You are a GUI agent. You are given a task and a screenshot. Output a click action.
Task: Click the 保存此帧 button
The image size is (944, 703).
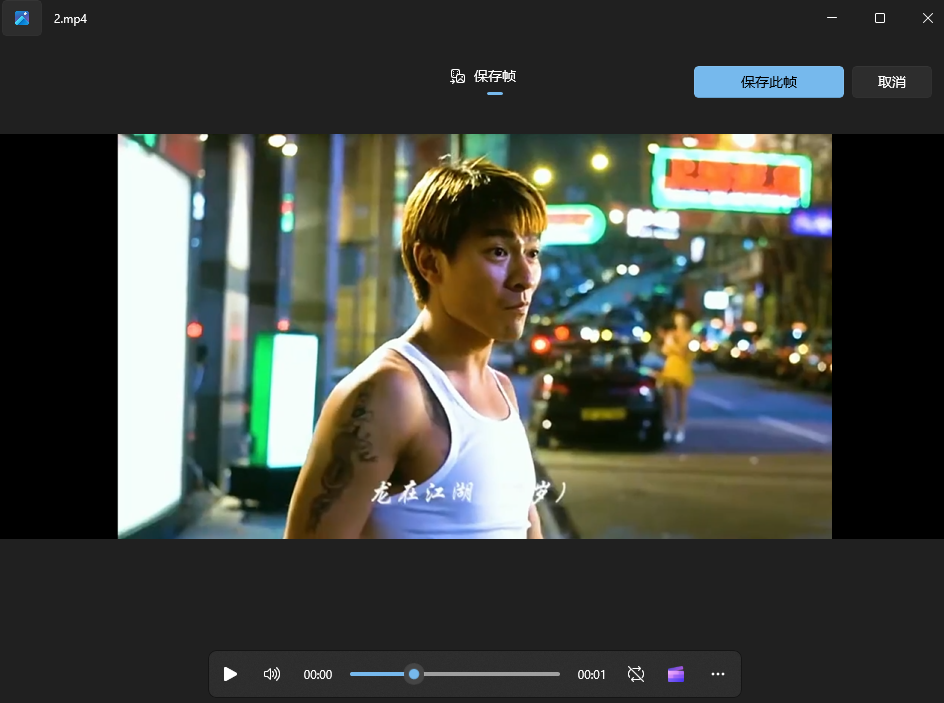pyautogui.click(x=768, y=82)
